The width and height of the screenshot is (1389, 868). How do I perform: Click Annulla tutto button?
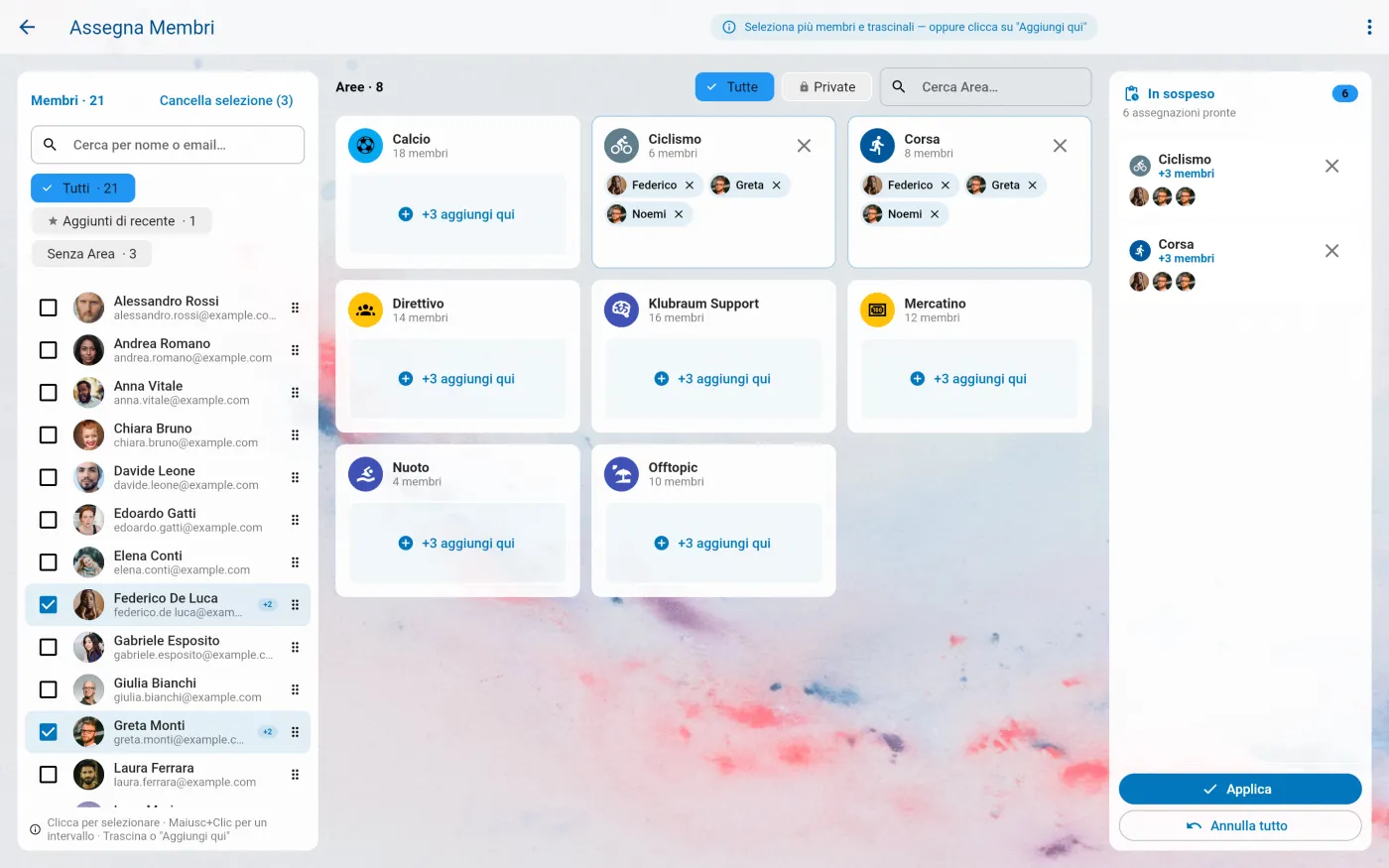coord(1240,826)
